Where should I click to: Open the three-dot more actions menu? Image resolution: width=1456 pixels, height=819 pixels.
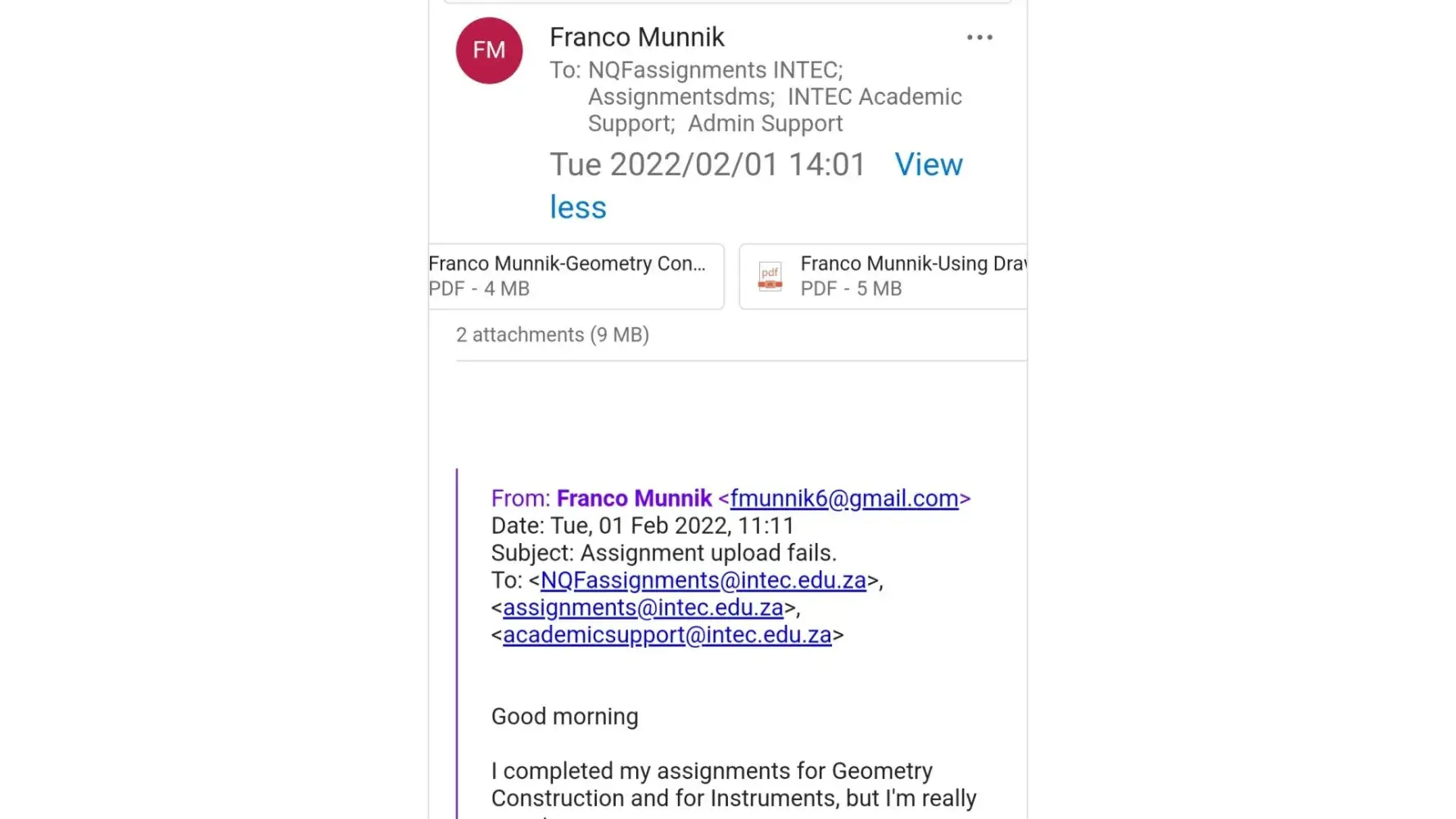pyautogui.click(x=979, y=38)
